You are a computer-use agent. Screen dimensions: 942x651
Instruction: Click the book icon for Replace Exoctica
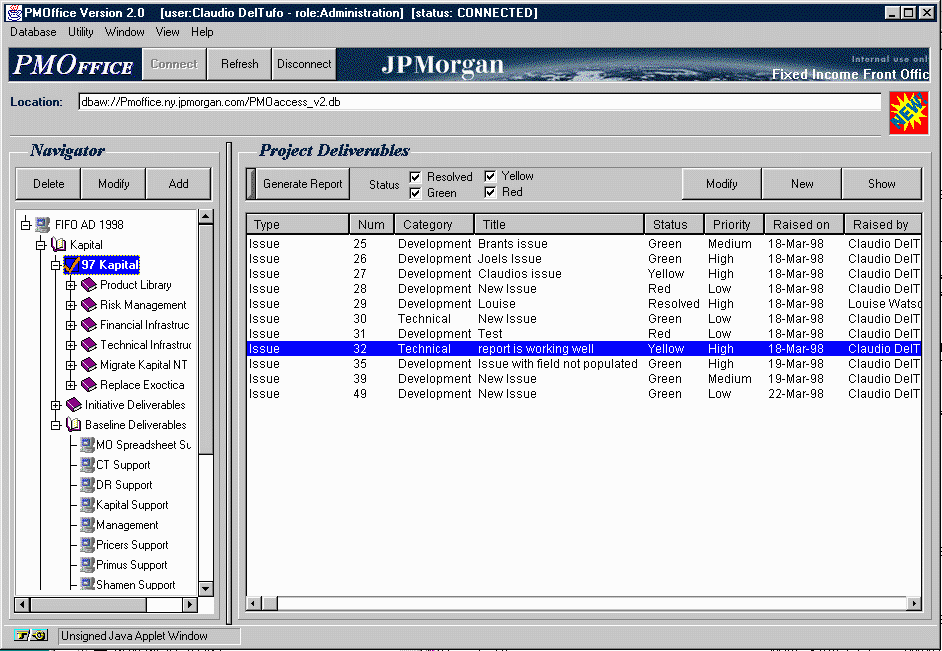coord(88,384)
